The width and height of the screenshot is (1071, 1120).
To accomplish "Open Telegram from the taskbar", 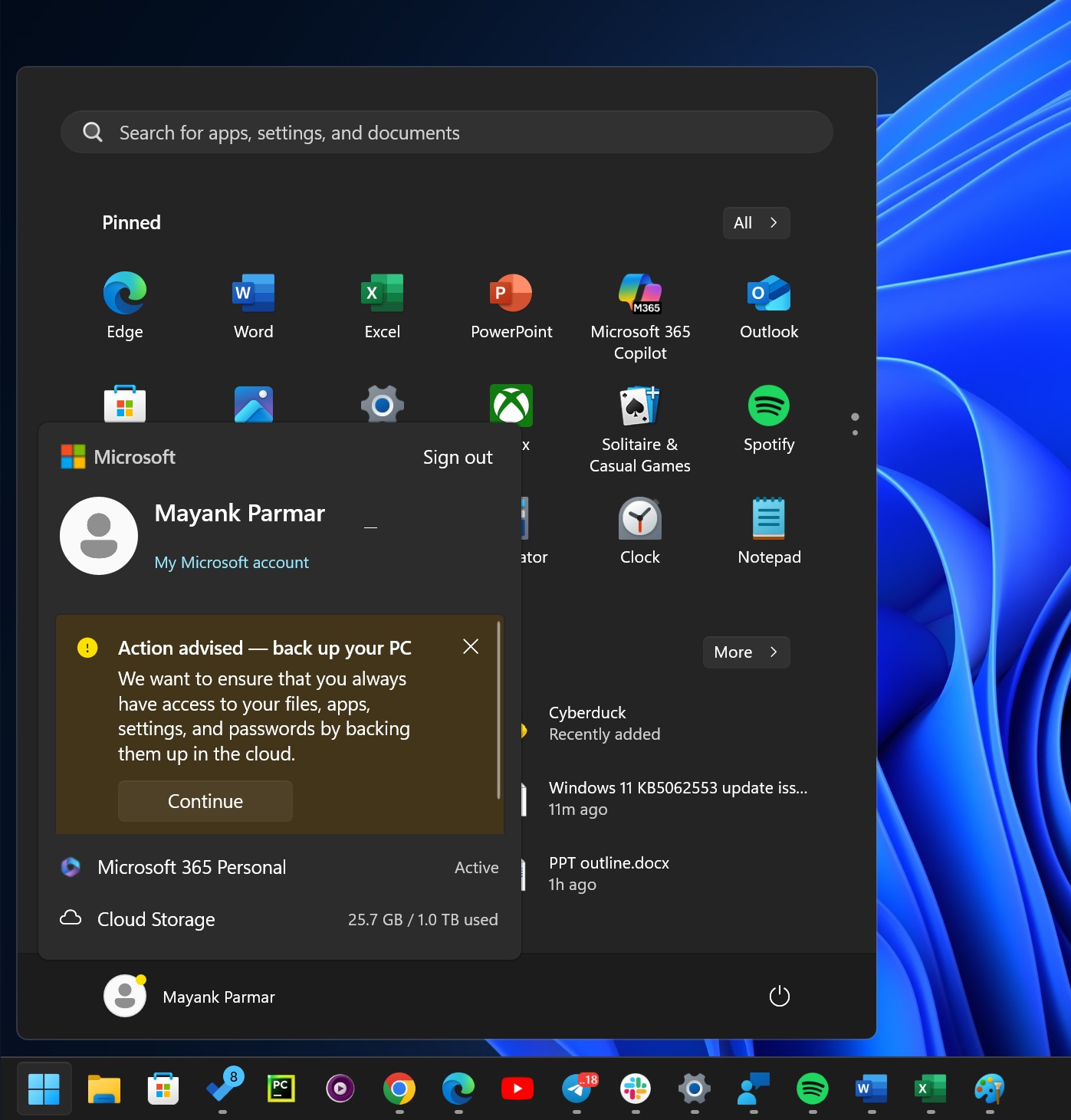I will point(576,1089).
